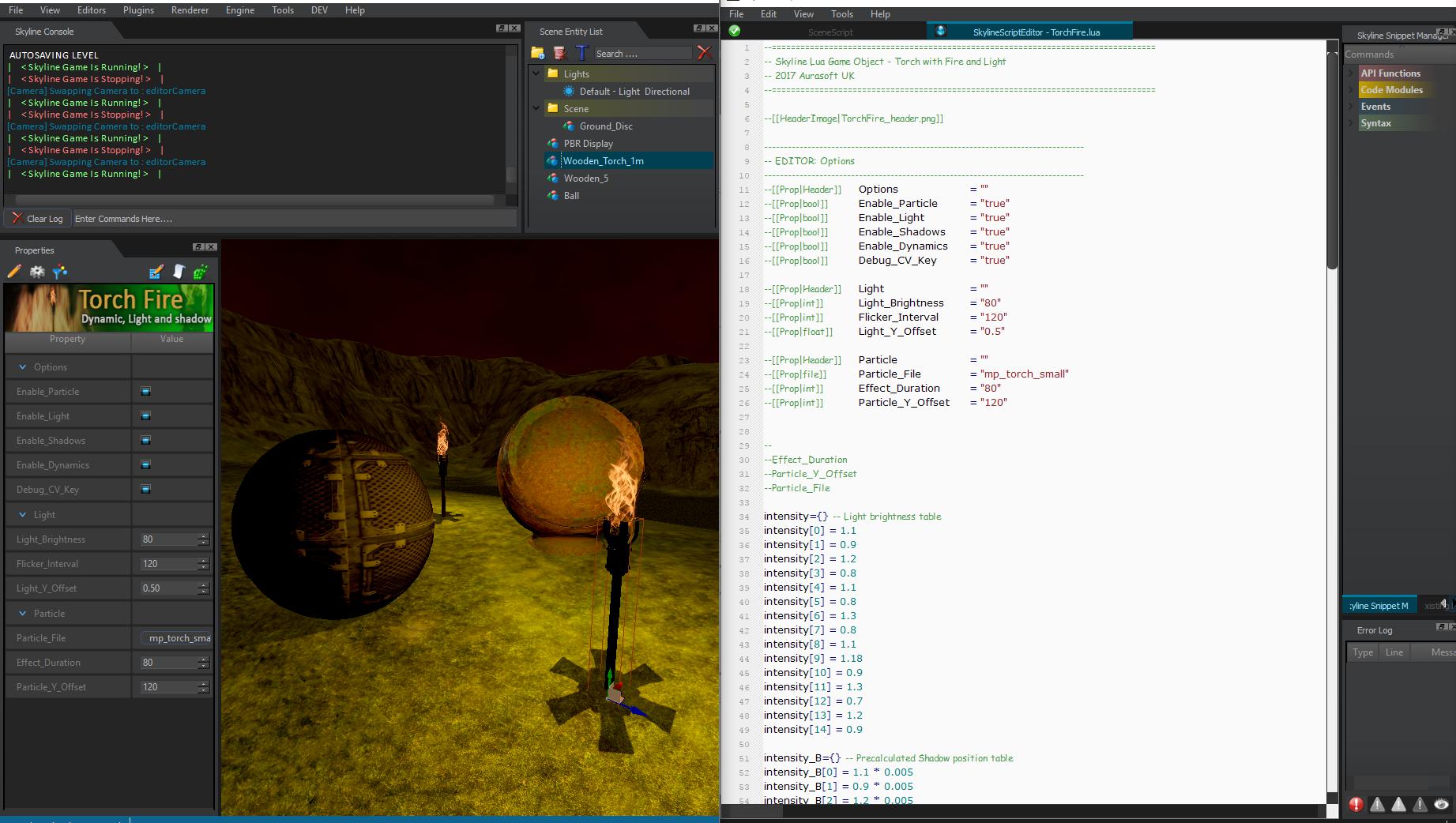Click the green script icon in Properties panel
Screen dimensions: 1456x823
[x=201, y=272]
